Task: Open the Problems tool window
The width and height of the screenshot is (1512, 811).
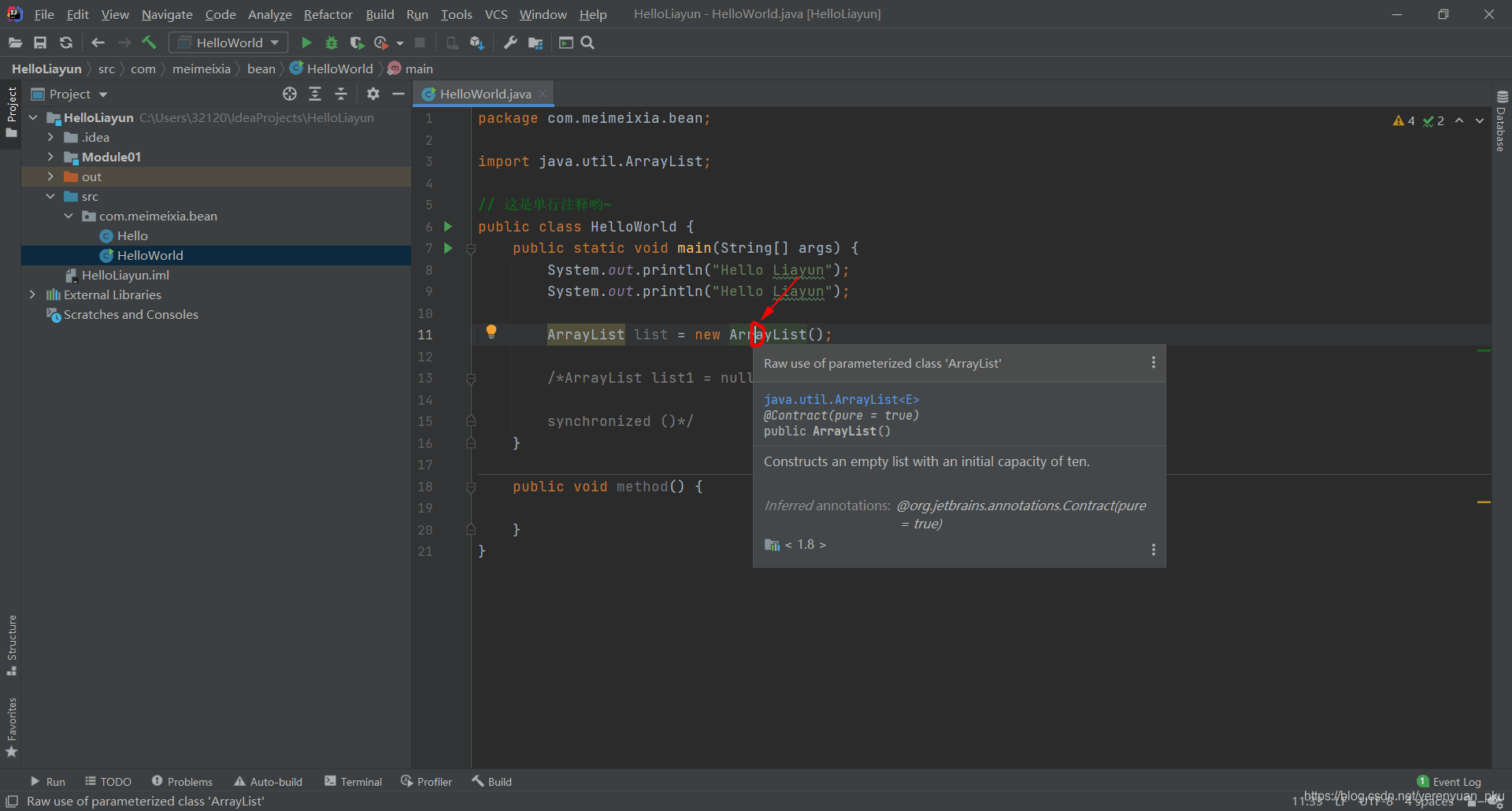Action: [182, 782]
